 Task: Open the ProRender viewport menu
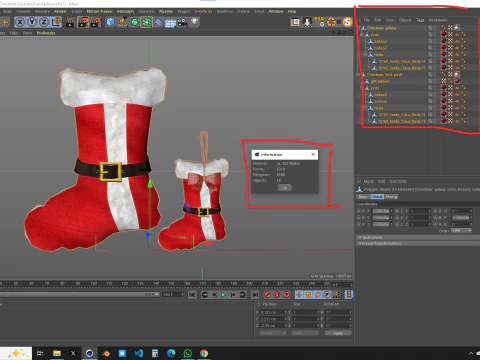(x=46, y=33)
